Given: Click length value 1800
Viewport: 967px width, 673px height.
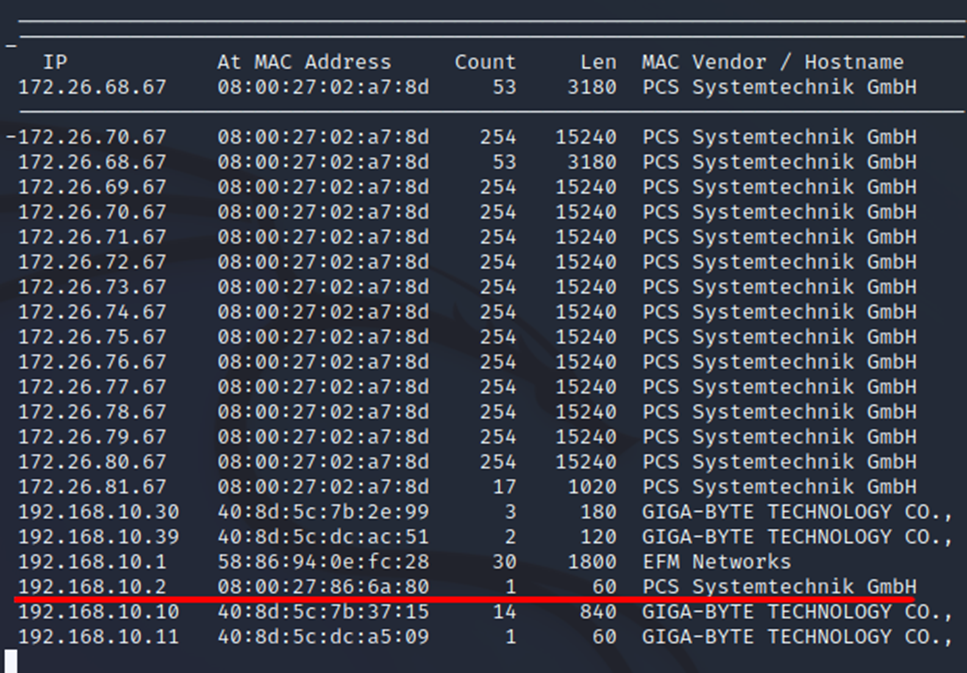Looking at the screenshot, I should click(592, 562).
